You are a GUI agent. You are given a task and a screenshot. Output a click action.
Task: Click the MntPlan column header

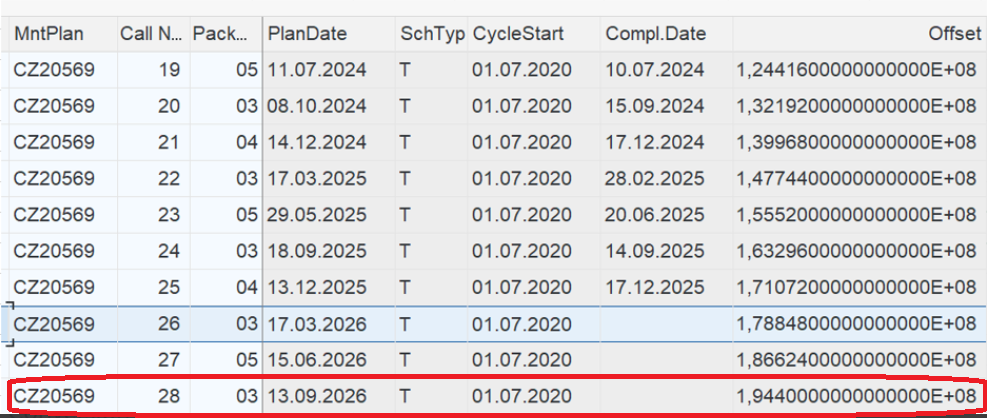click(x=49, y=34)
